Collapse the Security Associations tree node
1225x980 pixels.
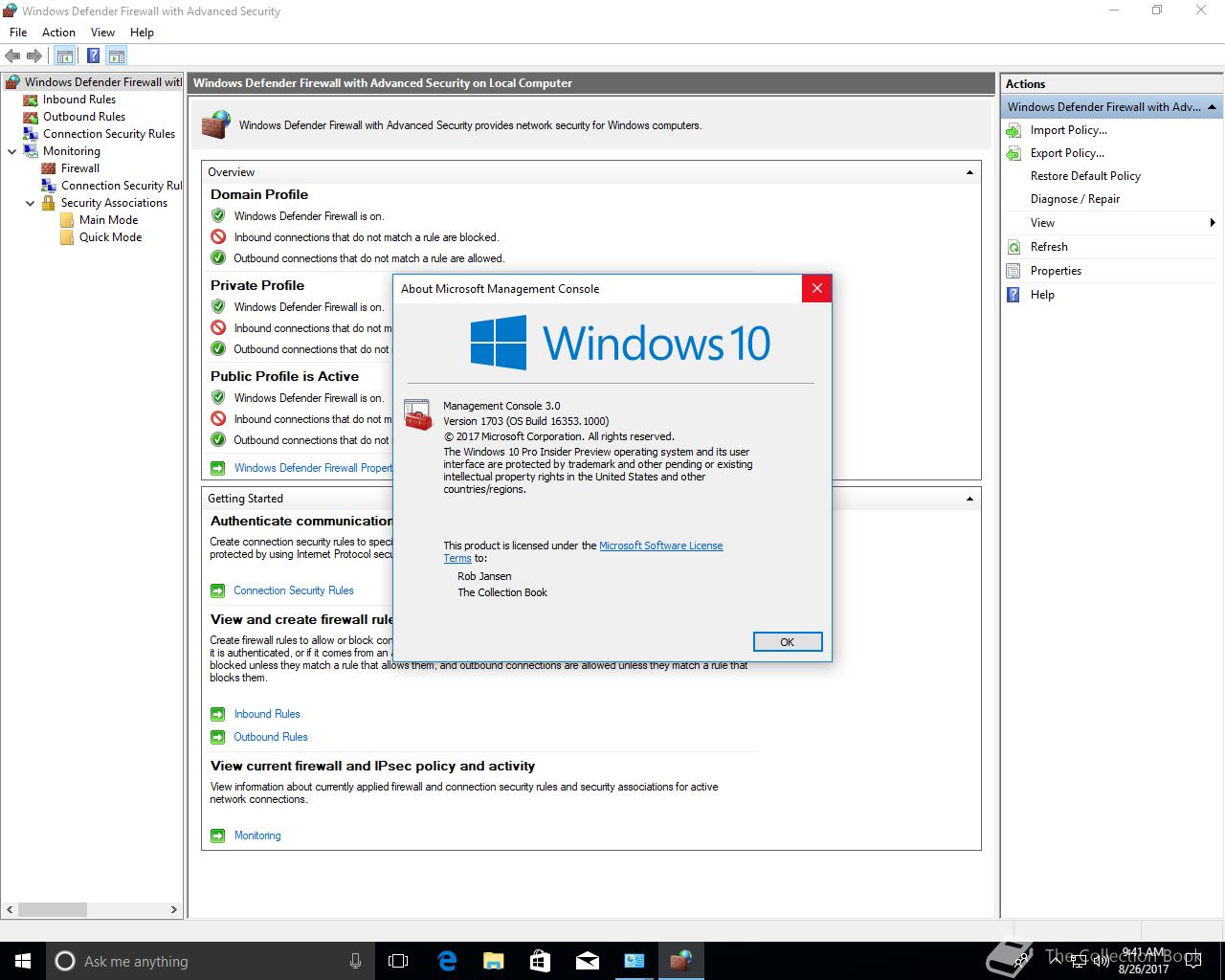(30, 203)
